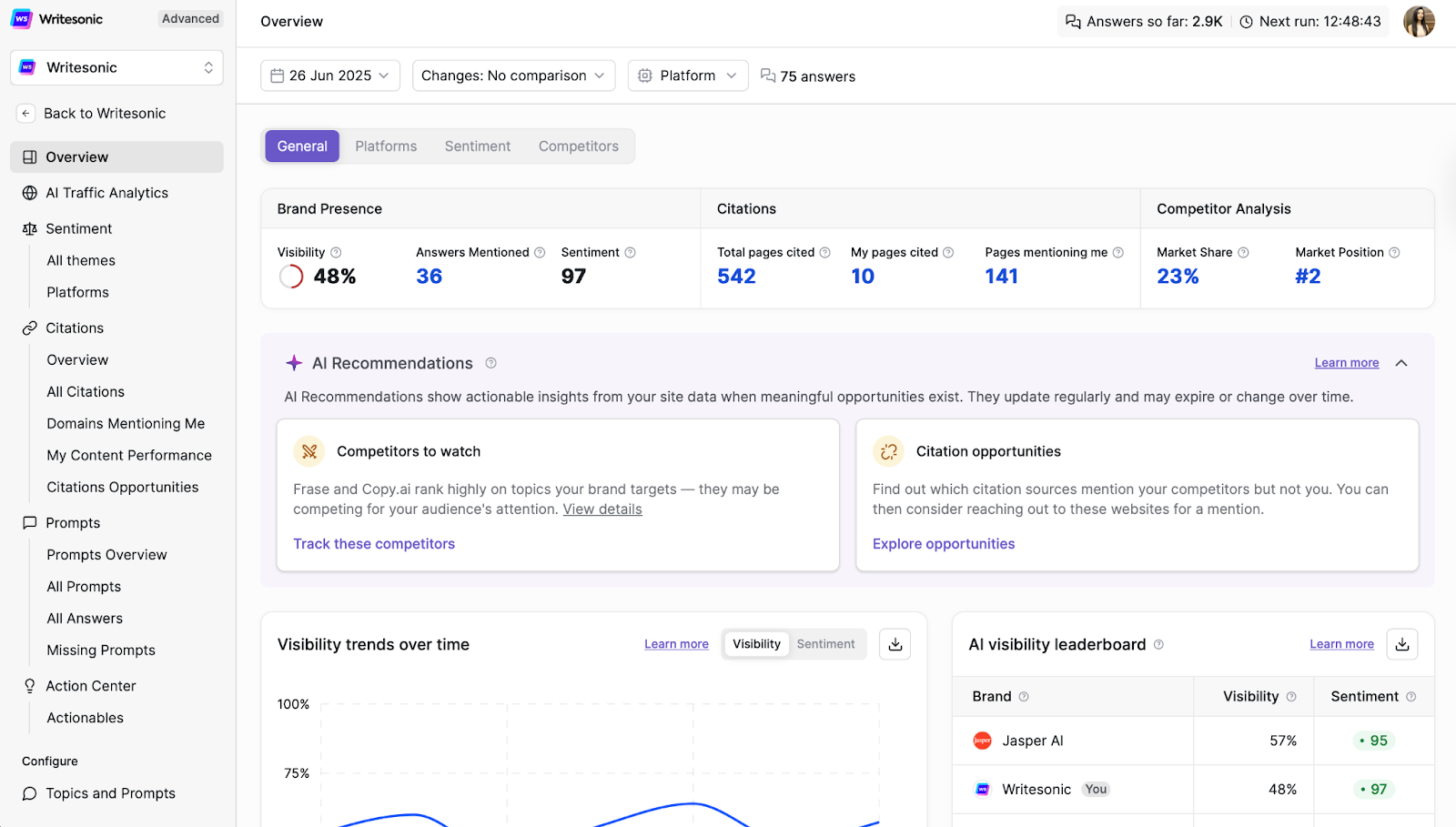
Task: Click the Jasper AI brand logo
Action: click(x=982, y=741)
